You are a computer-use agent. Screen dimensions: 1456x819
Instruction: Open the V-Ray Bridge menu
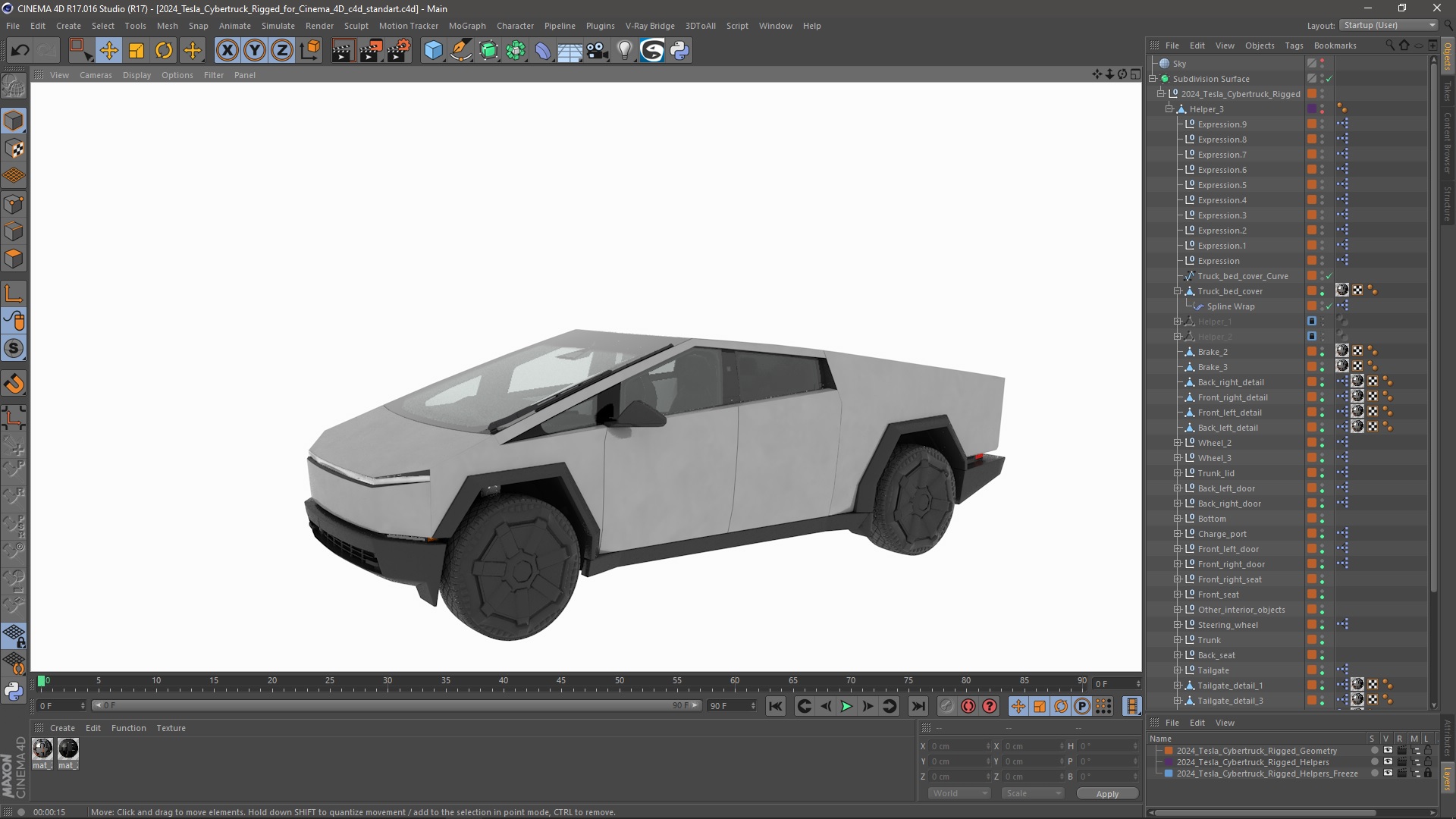click(650, 26)
